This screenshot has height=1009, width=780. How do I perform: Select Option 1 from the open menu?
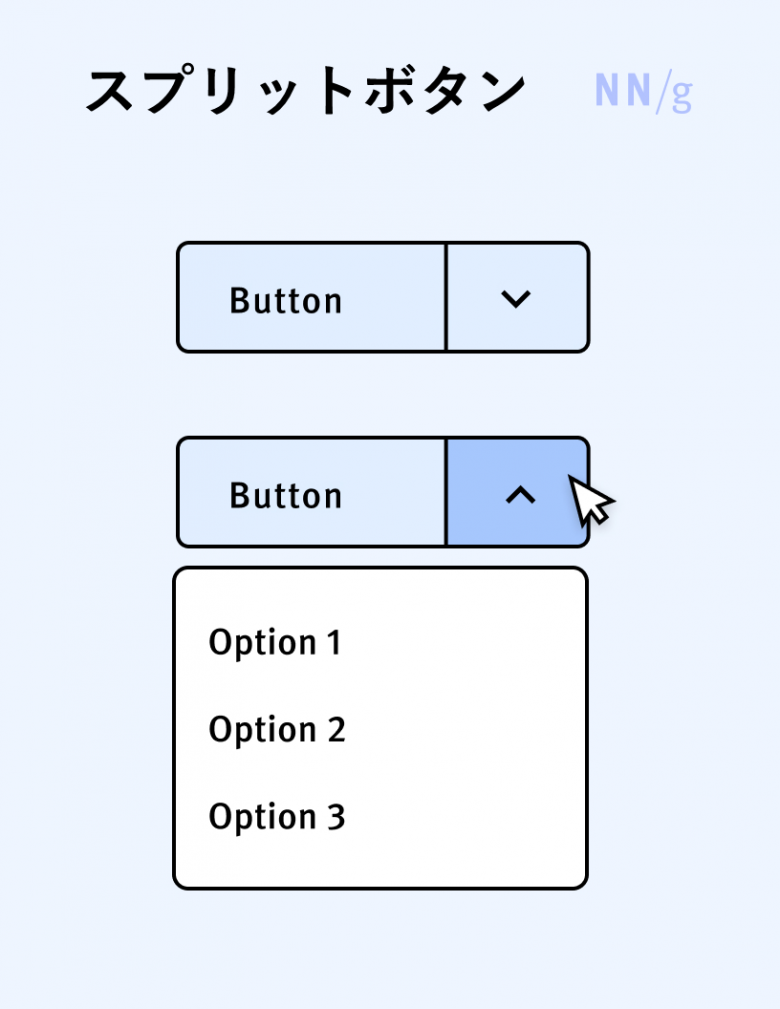tap(275, 642)
